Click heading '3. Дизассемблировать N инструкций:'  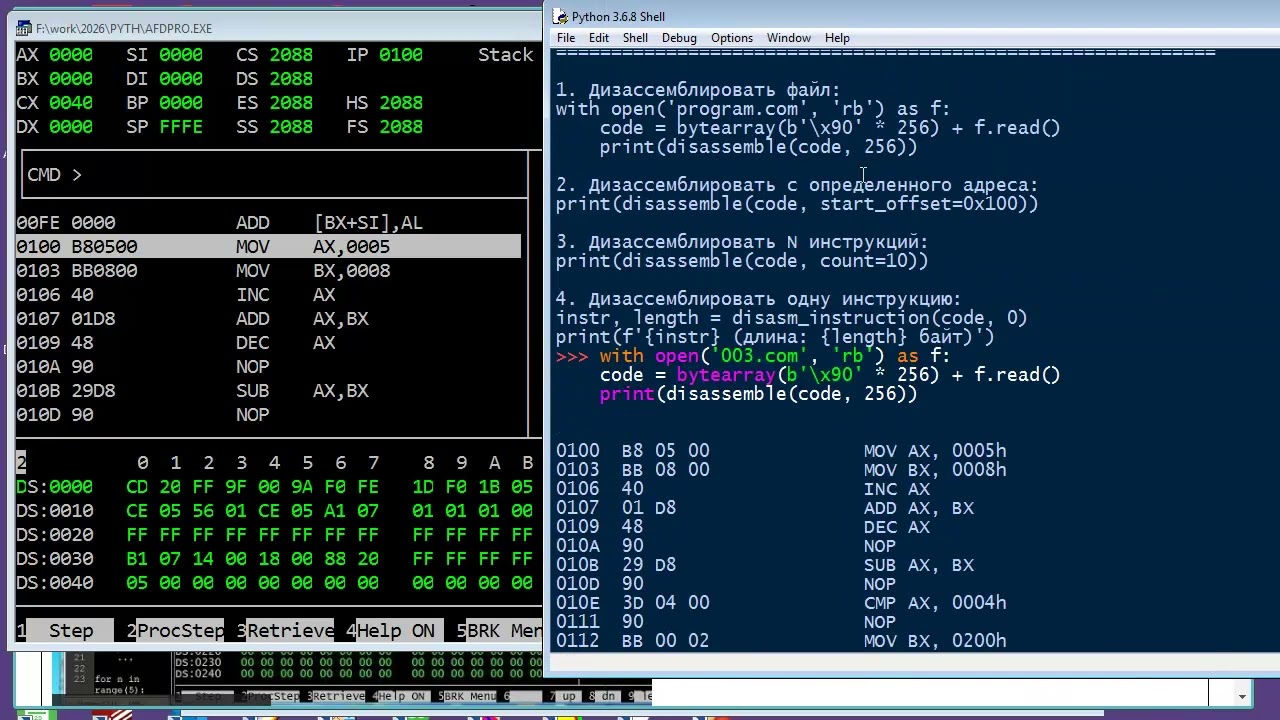click(742, 242)
